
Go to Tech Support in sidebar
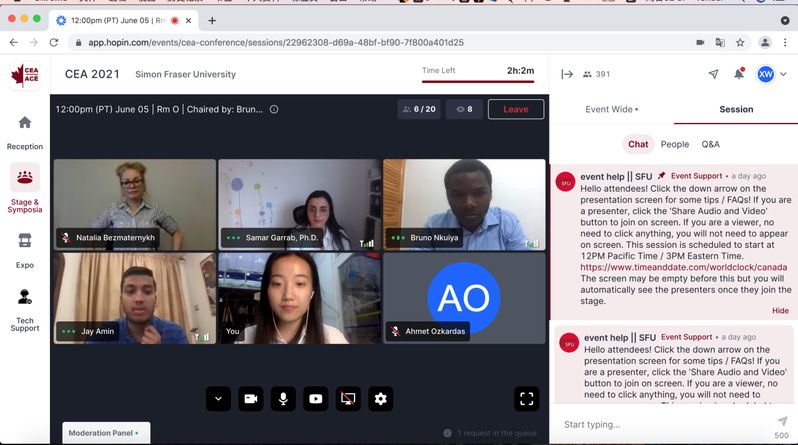(x=24, y=310)
